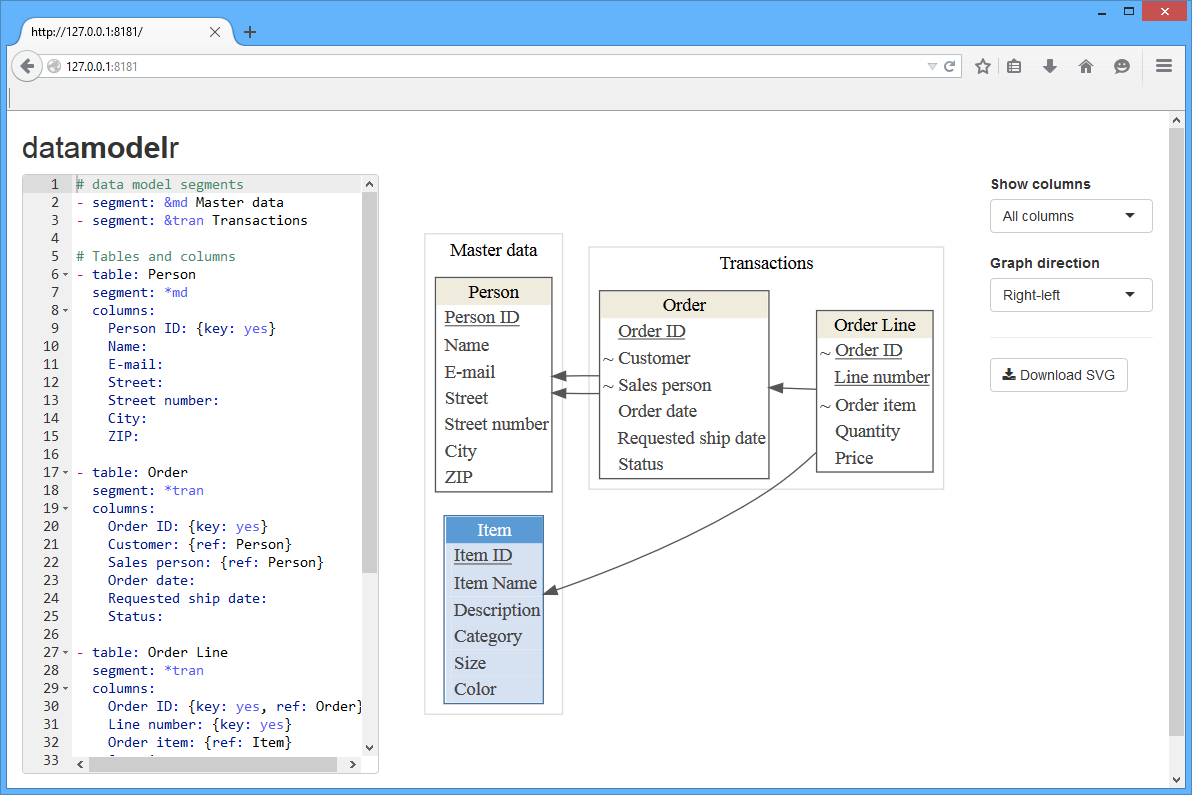
Task: Open the bookmarks list icon
Action: coord(1014,67)
